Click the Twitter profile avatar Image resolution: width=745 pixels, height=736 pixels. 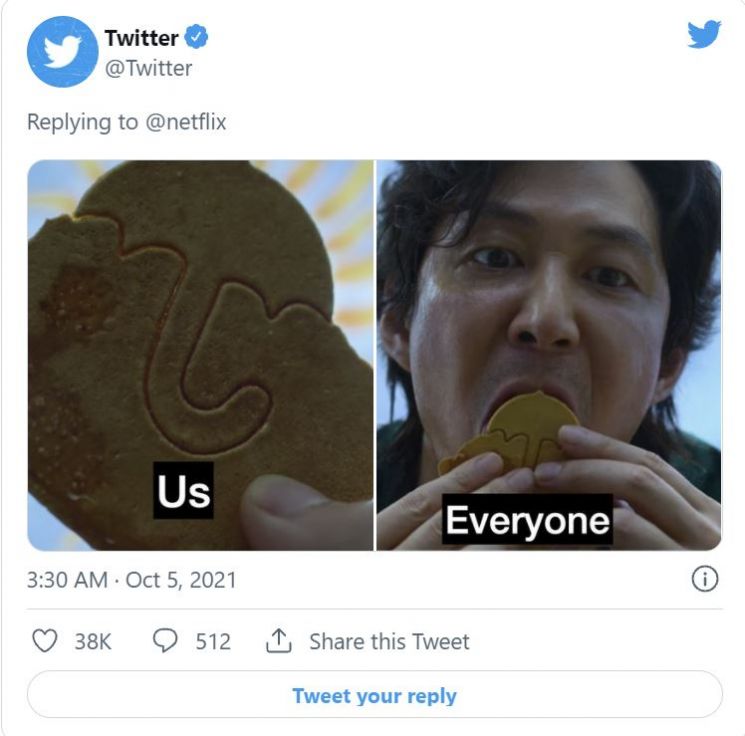coord(62,52)
